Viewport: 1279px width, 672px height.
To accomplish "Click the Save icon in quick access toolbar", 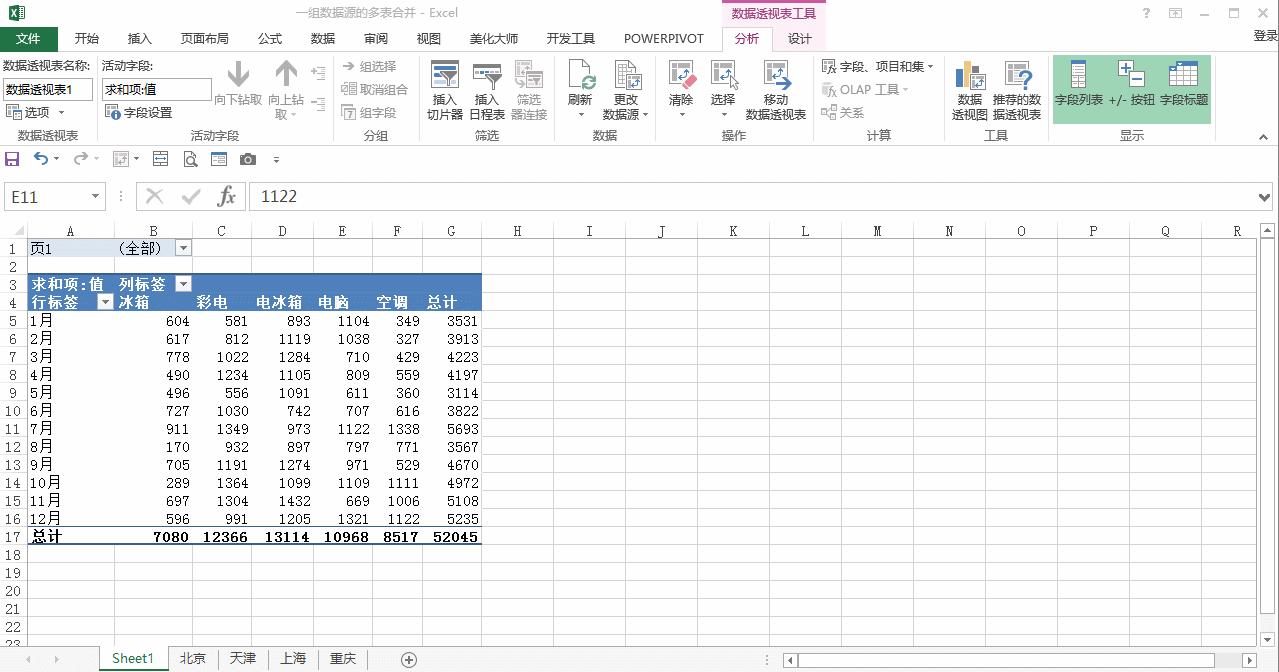I will pyautogui.click(x=12, y=159).
